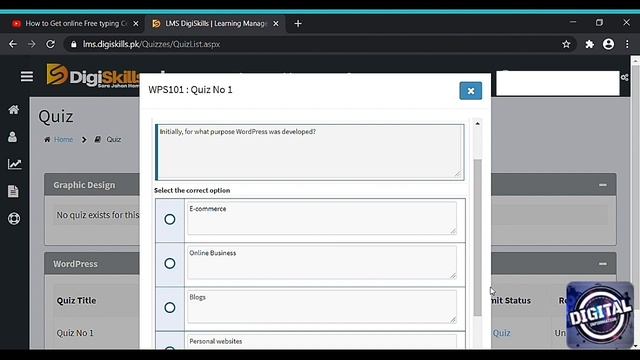Click the 'WPS101 : Quiz No 1' title
The image size is (640, 360).
[x=190, y=90]
